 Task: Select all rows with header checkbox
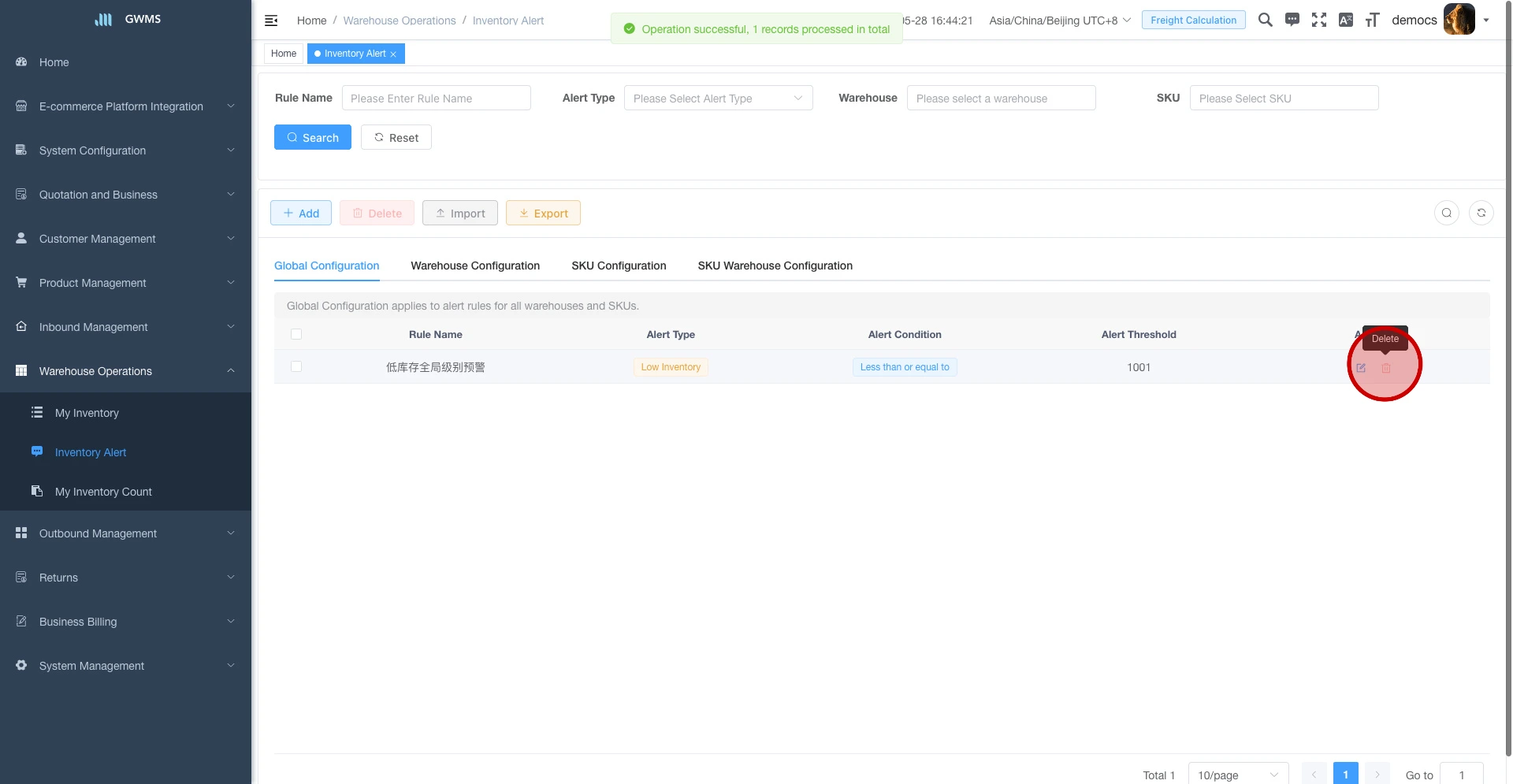(x=296, y=334)
